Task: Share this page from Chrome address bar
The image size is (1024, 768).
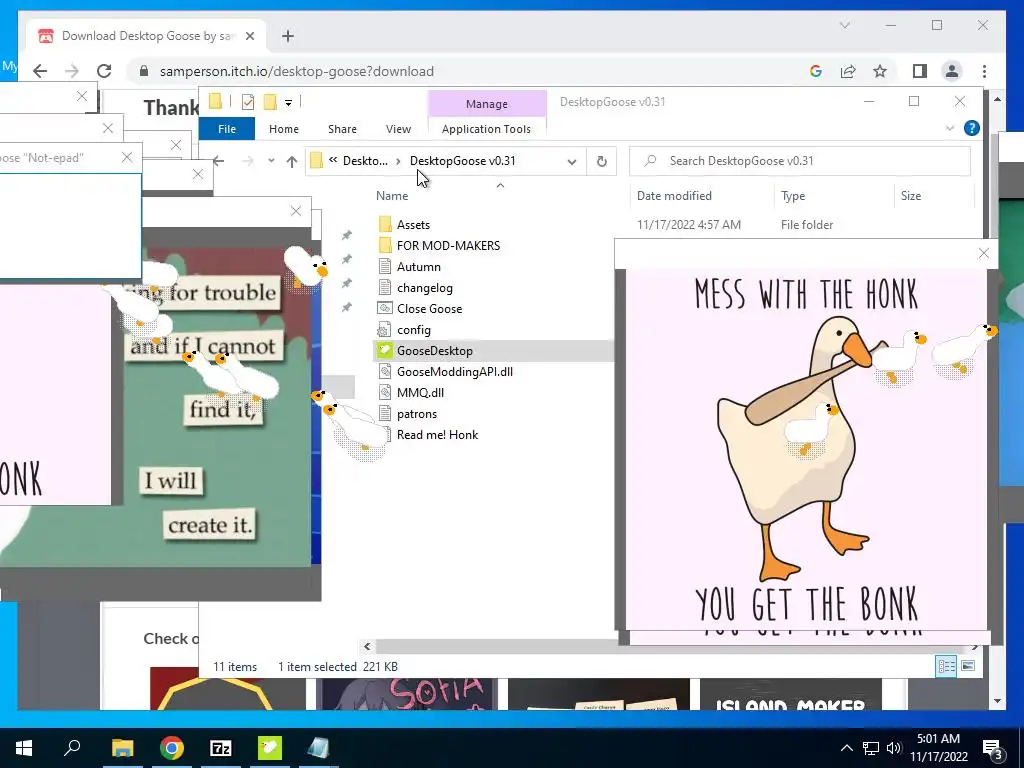Action: click(848, 71)
